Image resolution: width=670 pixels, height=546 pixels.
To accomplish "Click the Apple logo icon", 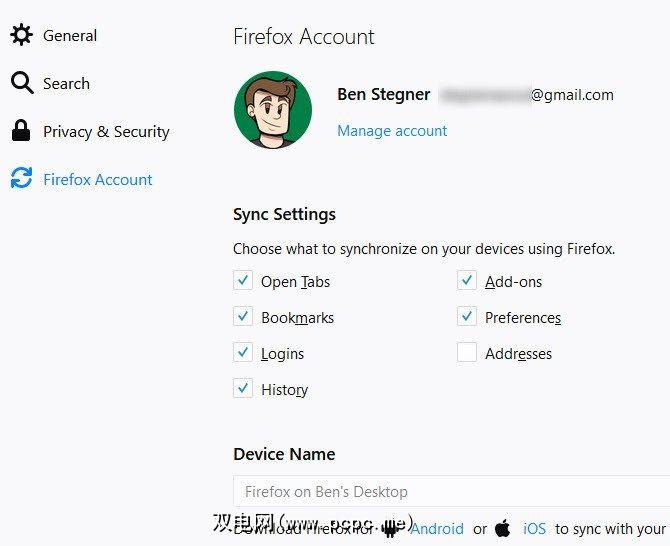I will tap(503, 528).
